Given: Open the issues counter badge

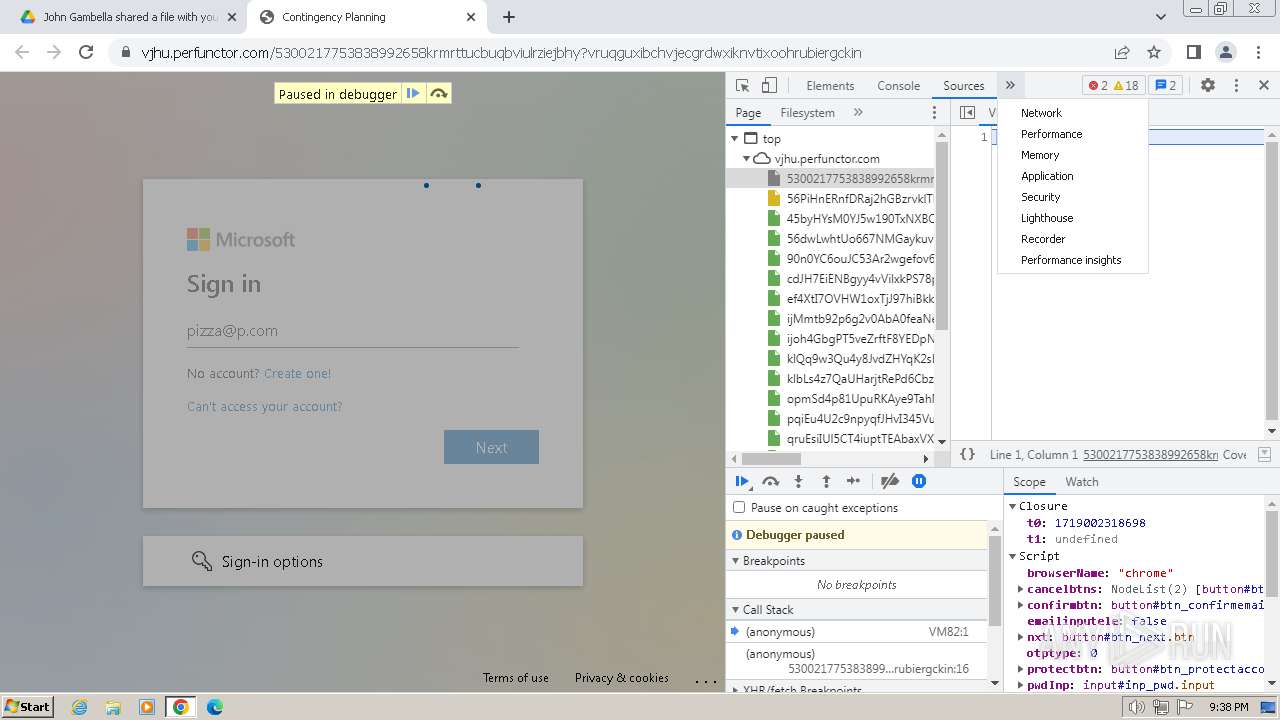Looking at the screenshot, I should tap(1166, 86).
